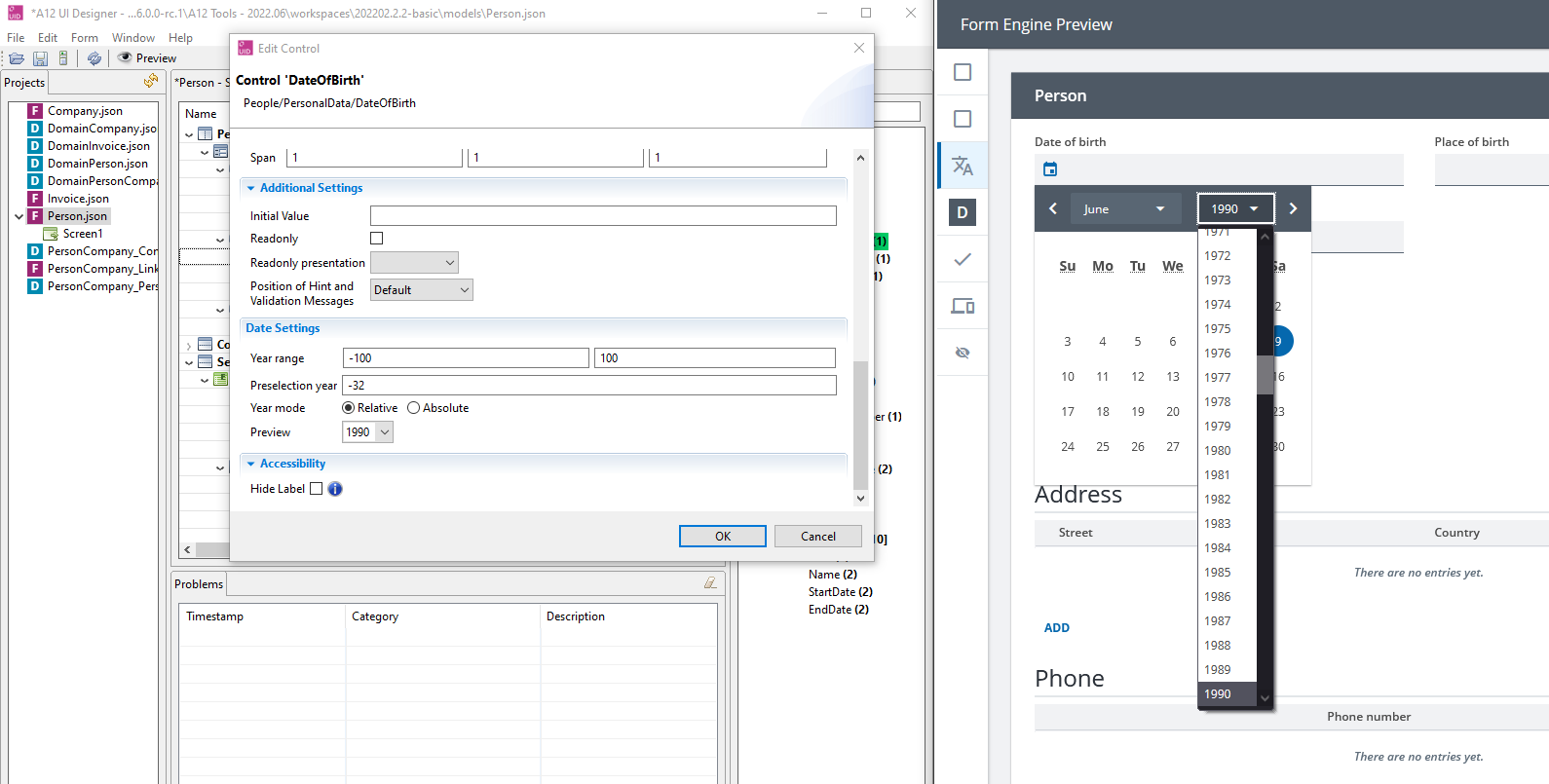Click ADD link under Address
This screenshot has width=1549, height=784.
(x=1057, y=628)
